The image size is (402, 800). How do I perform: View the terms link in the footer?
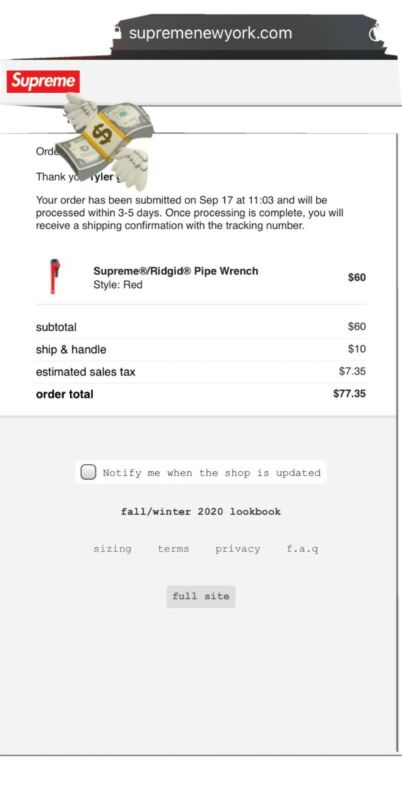[x=173, y=549]
